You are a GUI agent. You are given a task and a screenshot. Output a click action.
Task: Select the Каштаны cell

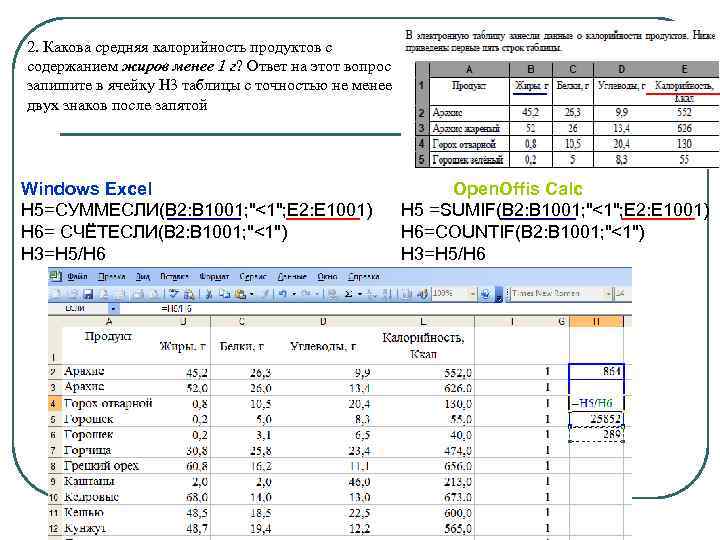click(109, 481)
